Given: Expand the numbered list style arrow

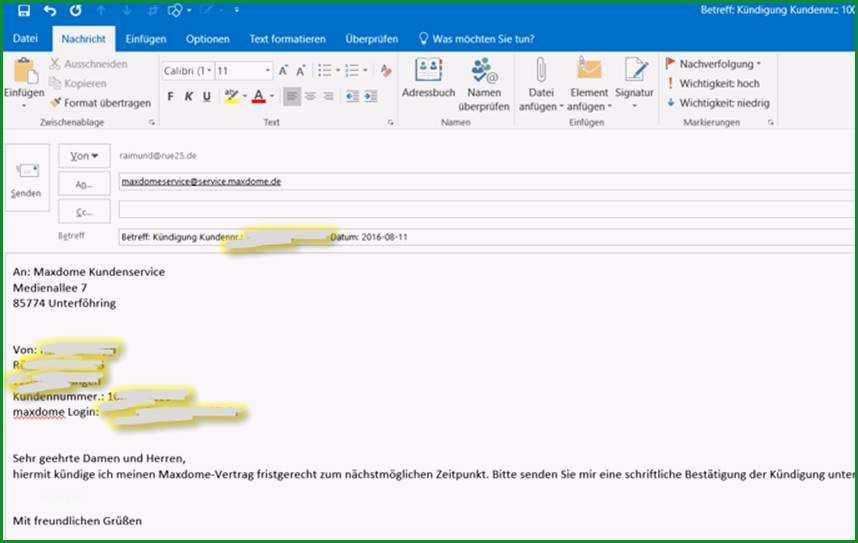Looking at the screenshot, I should [x=365, y=71].
